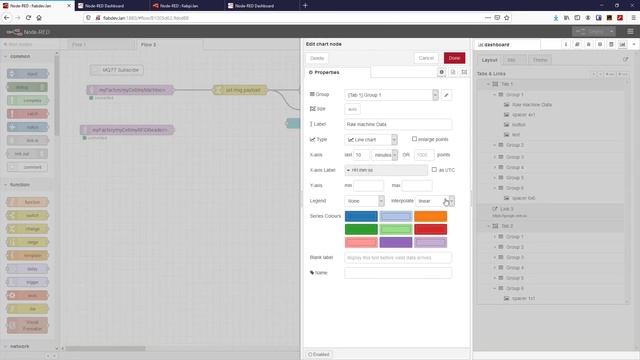Image resolution: width=640 pixels, height=360 pixels.
Task: Click the Y-axis min field
Action: tap(369, 185)
